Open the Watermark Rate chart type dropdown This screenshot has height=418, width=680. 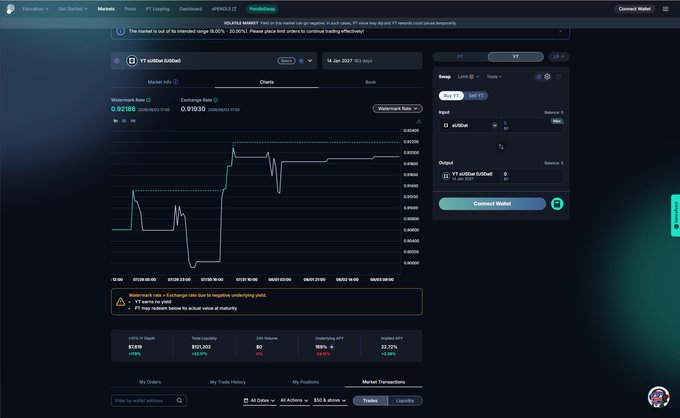pos(397,108)
